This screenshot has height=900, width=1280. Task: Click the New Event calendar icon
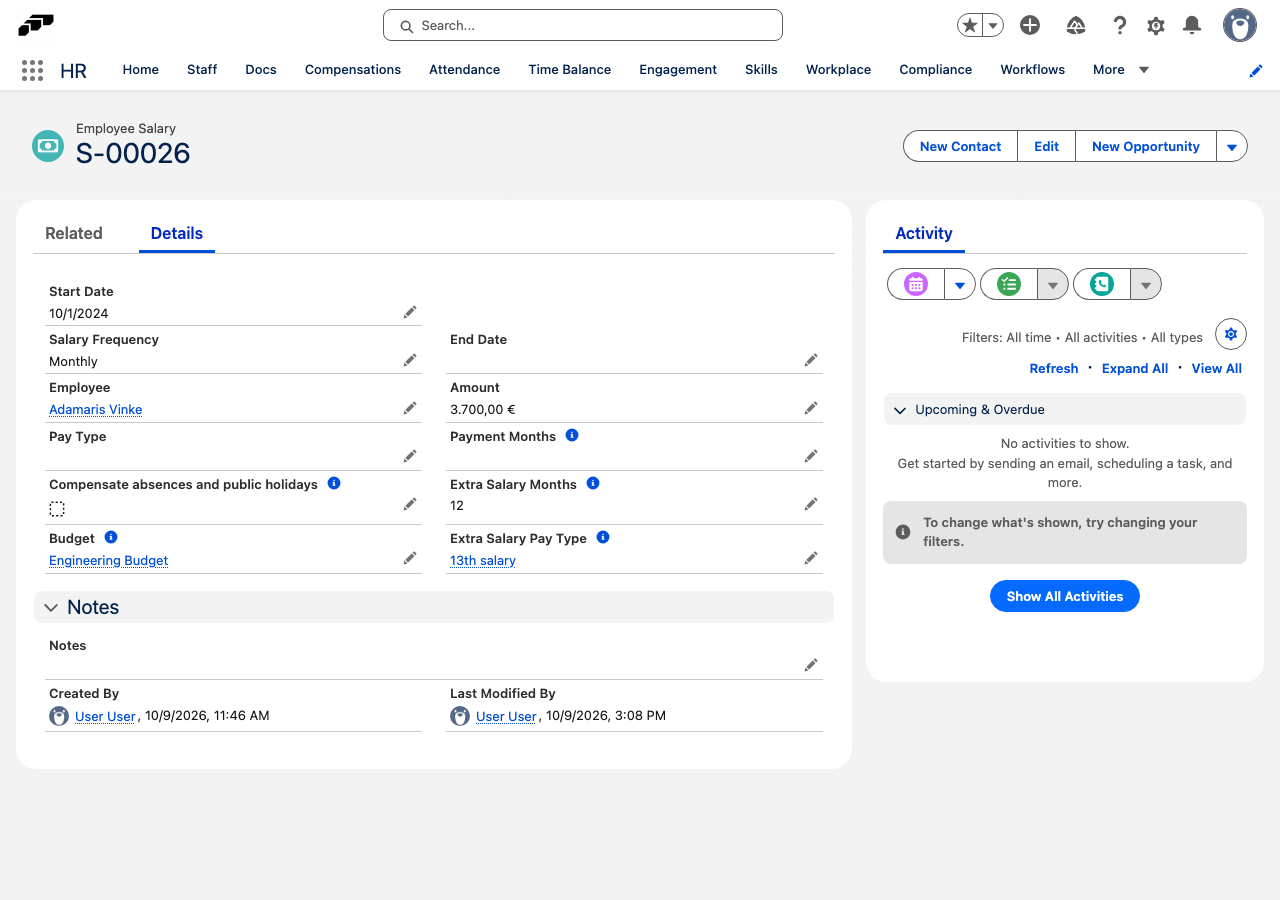tap(916, 285)
